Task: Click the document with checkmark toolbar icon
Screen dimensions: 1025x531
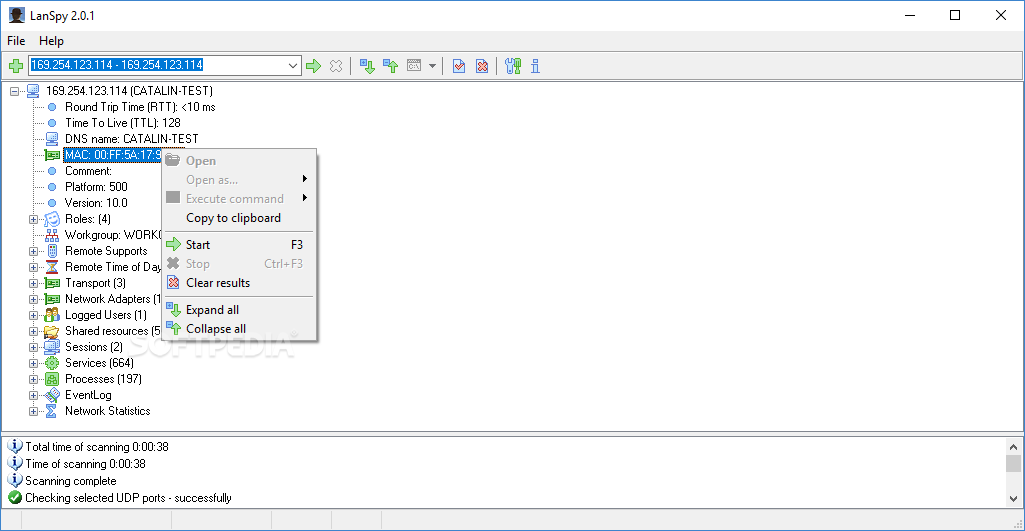Action: pyautogui.click(x=459, y=66)
